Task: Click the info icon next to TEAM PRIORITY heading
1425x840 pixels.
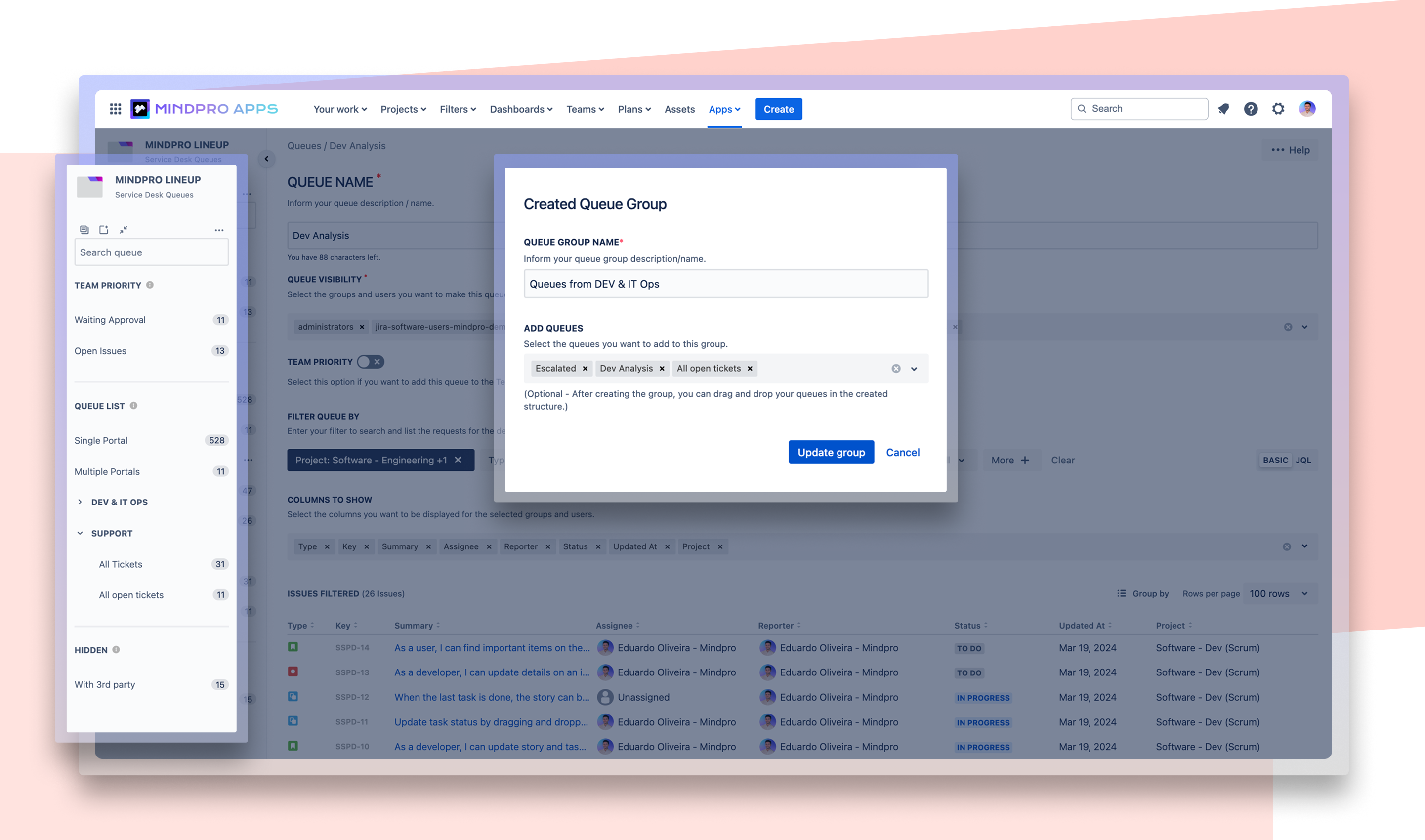Action: coord(150,285)
